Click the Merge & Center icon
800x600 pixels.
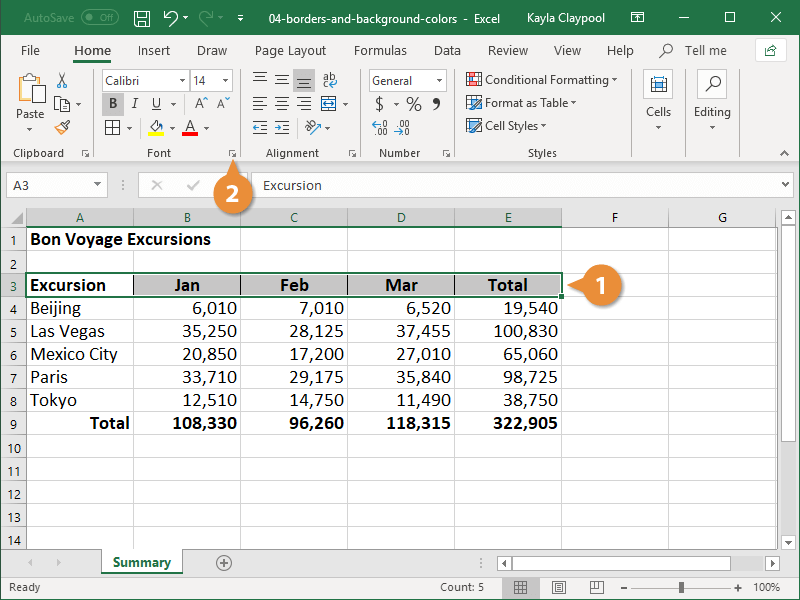328,103
